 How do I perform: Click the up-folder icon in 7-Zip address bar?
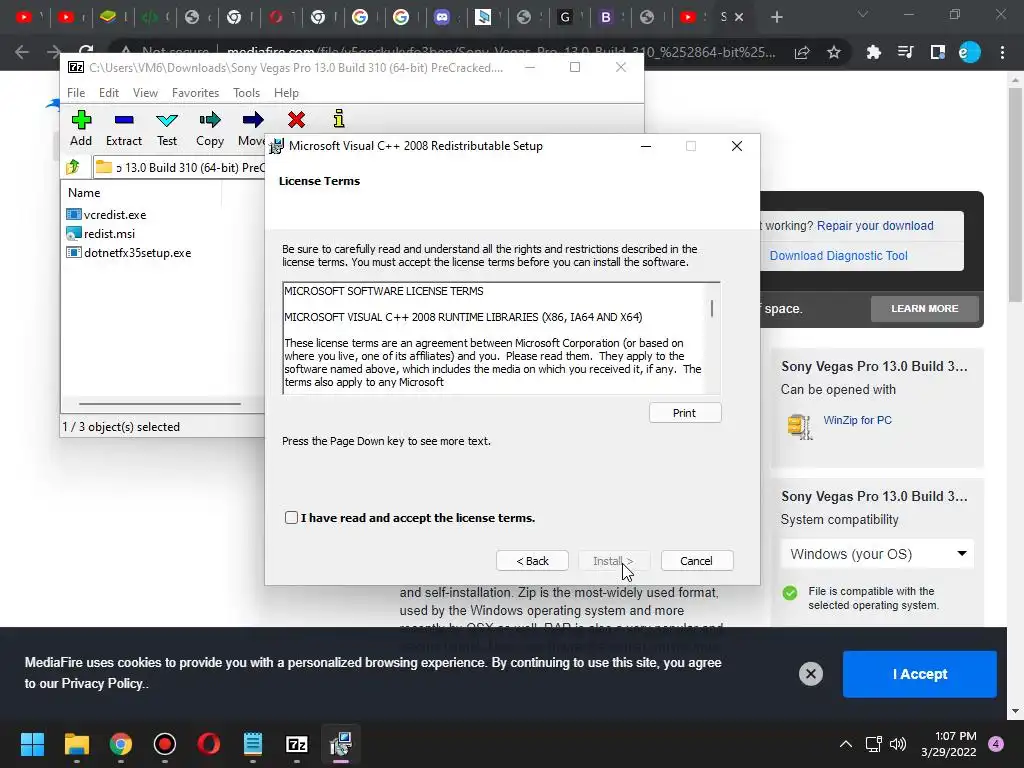coord(73,167)
